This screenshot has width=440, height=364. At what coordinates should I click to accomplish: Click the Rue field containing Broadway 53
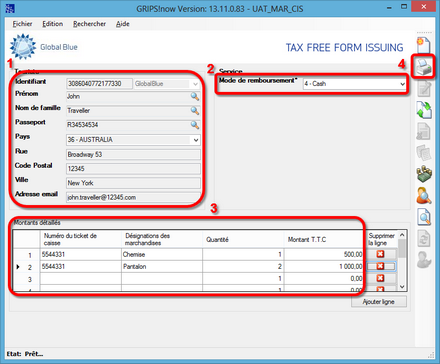[x=133, y=154]
